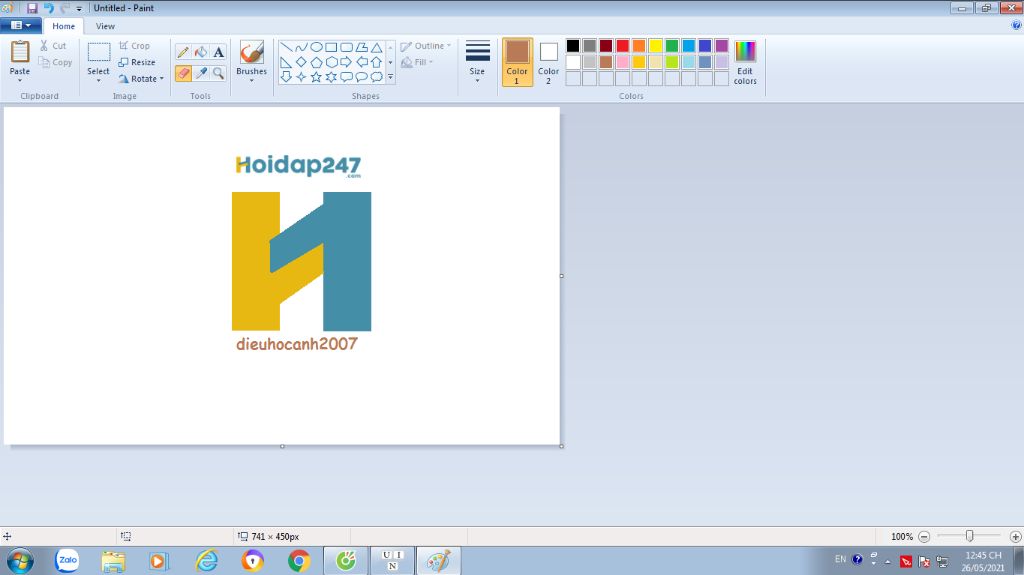Select the Oval callout shape
Screen dimensions: 1024x575
click(361, 77)
